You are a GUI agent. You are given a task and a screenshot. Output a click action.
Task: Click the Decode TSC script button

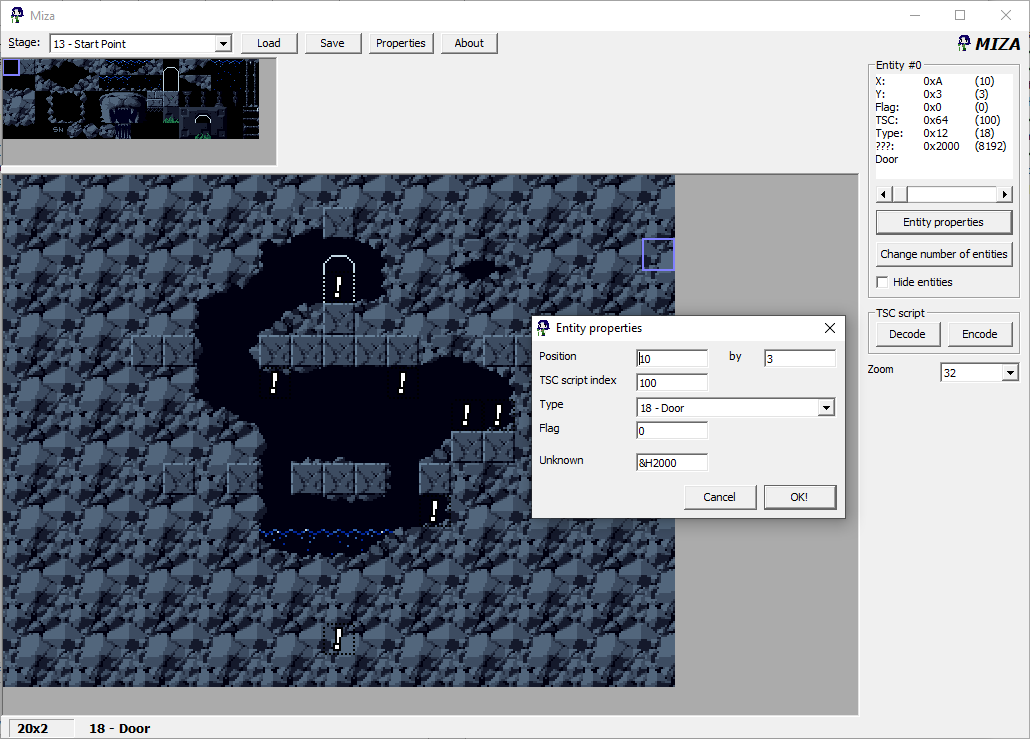[x=907, y=334]
